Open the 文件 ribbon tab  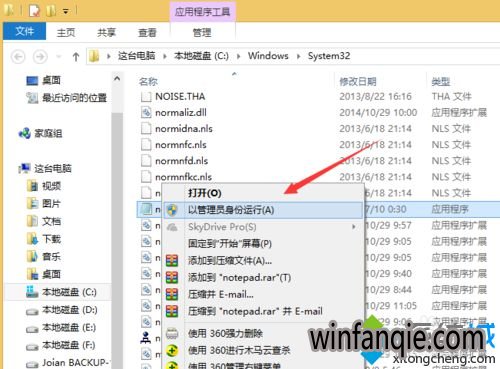[24, 31]
